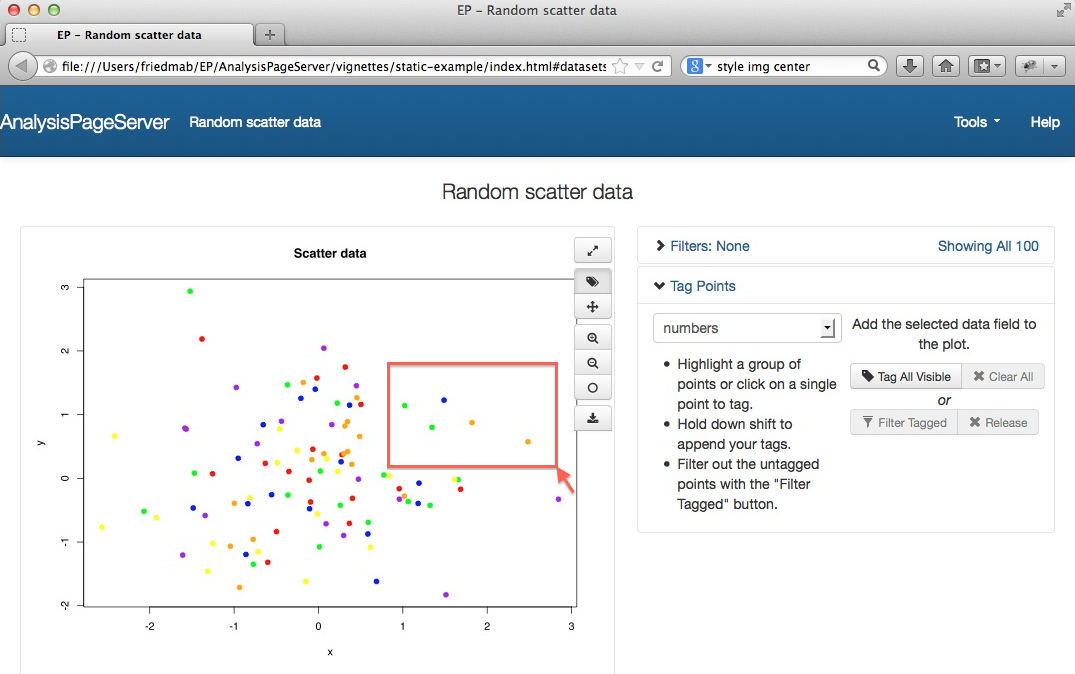Go to browser home page icon
The image size is (1075, 674).
(x=945, y=66)
